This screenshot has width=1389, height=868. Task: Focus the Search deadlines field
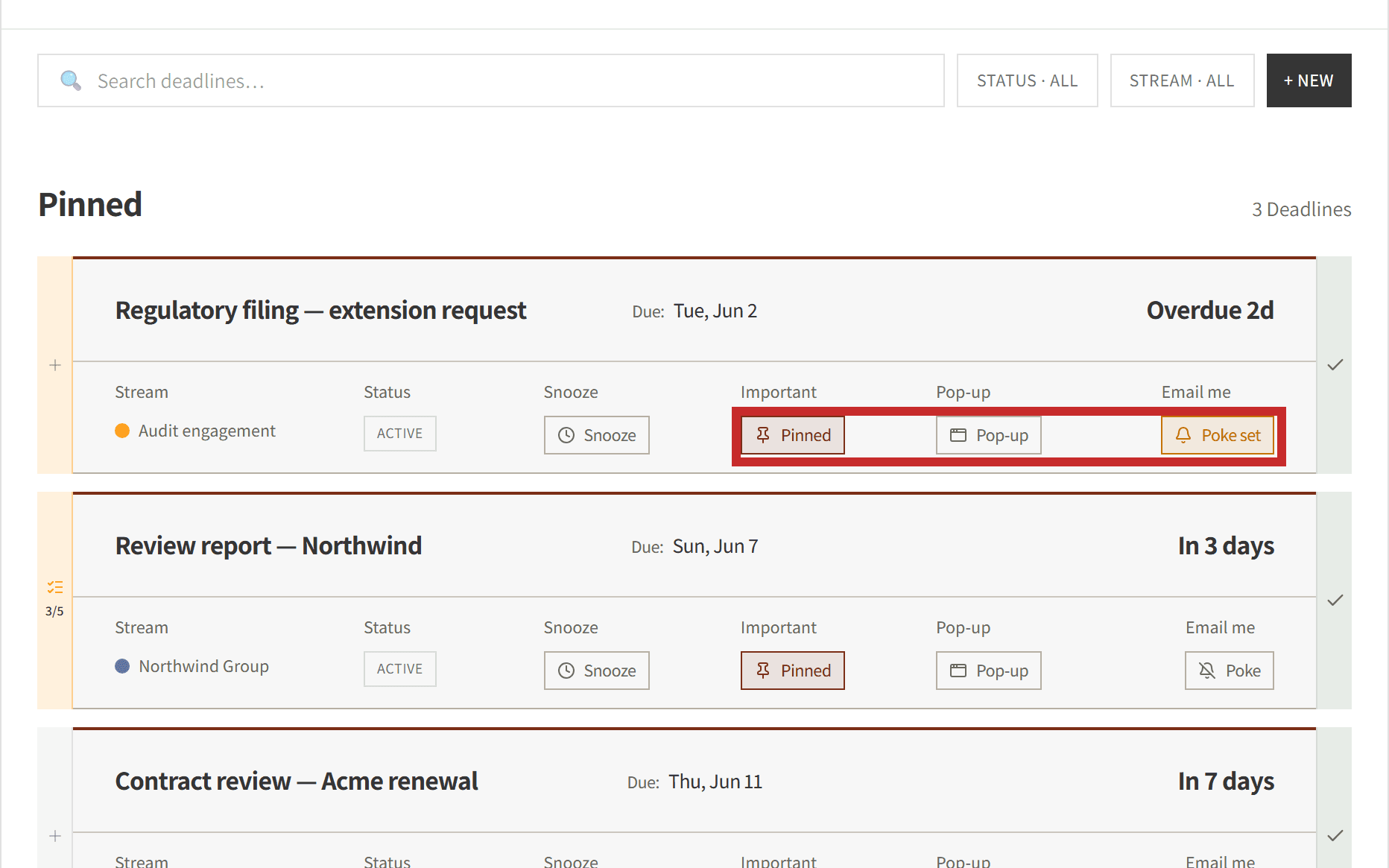coord(491,80)
